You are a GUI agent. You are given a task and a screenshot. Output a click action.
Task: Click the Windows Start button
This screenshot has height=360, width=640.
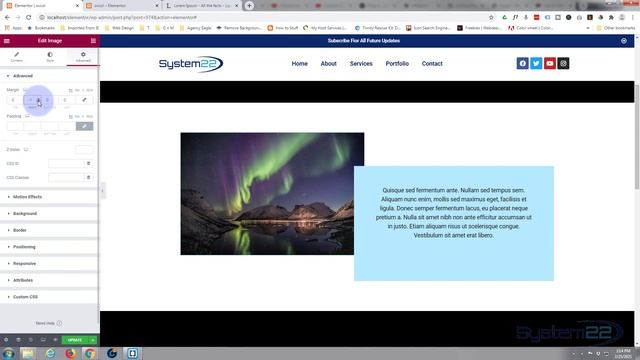click(x=8, y=353)
